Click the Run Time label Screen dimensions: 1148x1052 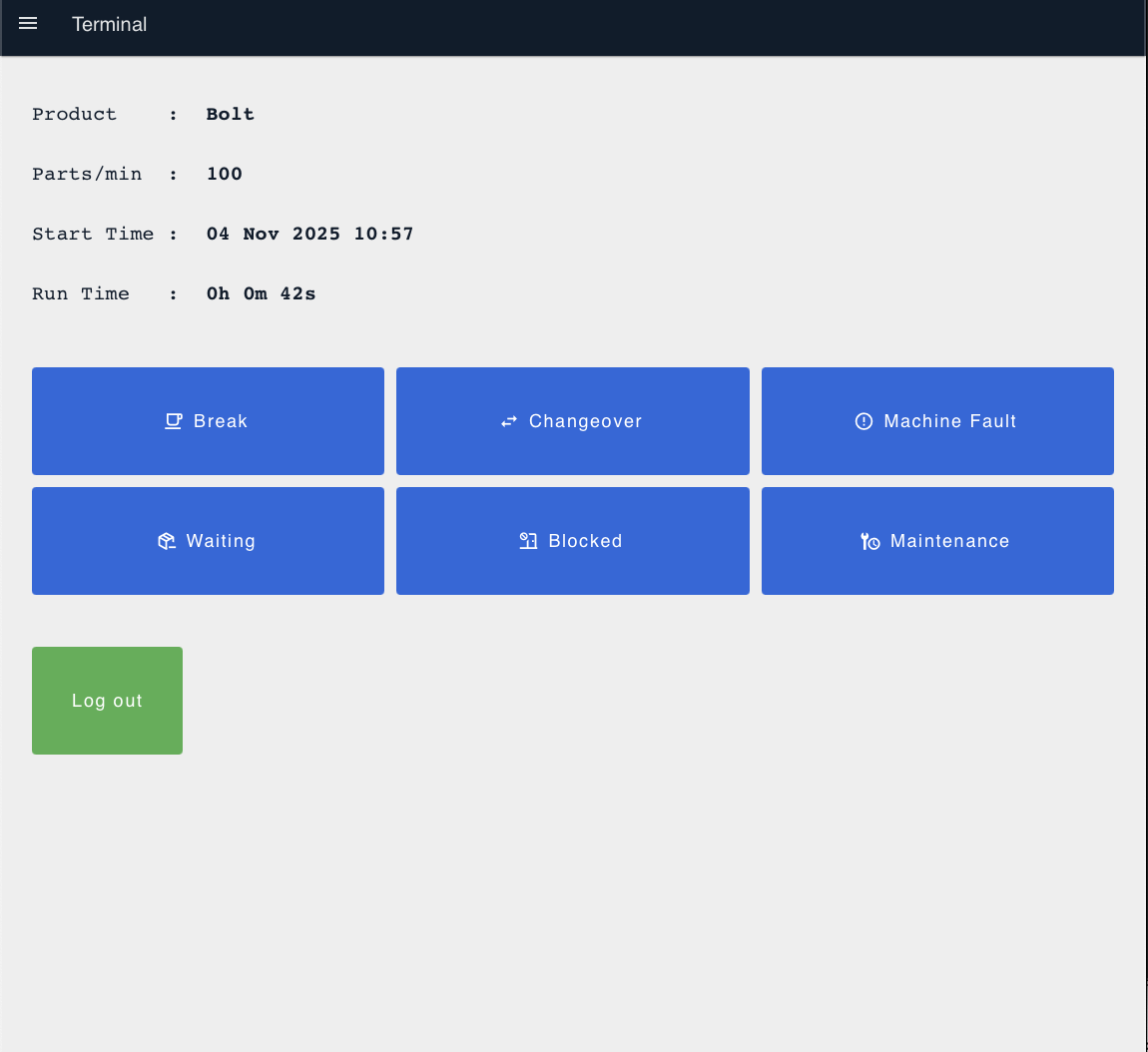[x=81, y=293]
